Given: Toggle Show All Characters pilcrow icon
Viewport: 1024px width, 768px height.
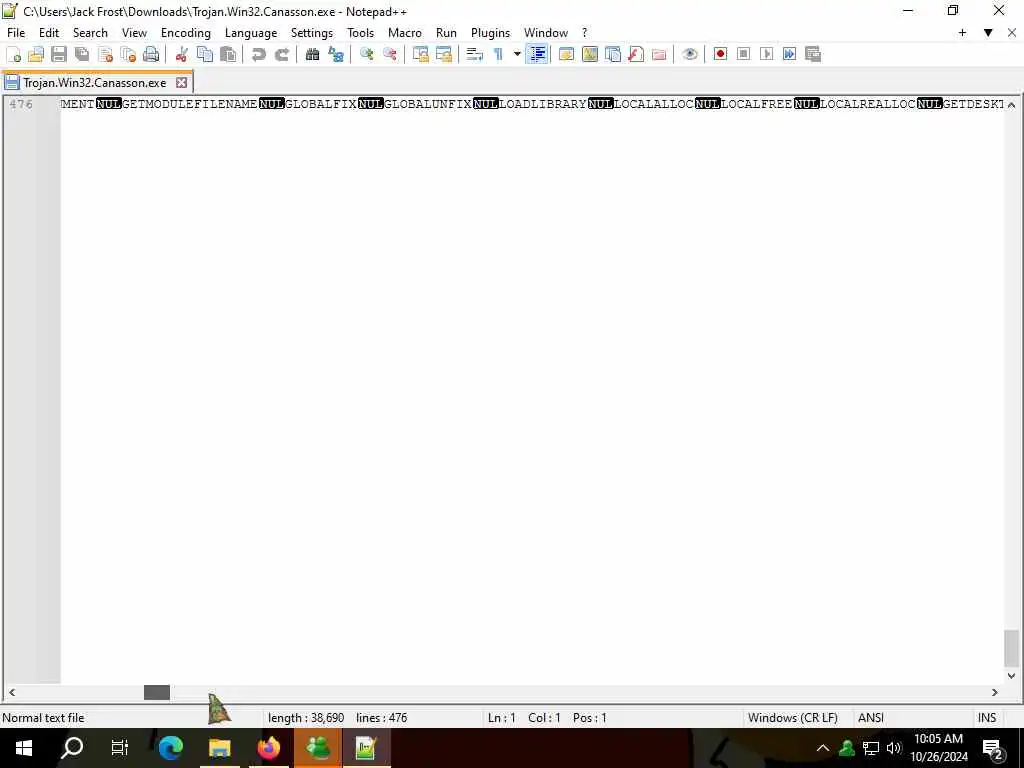Looking at the screenshot, I should coord(498,54).
